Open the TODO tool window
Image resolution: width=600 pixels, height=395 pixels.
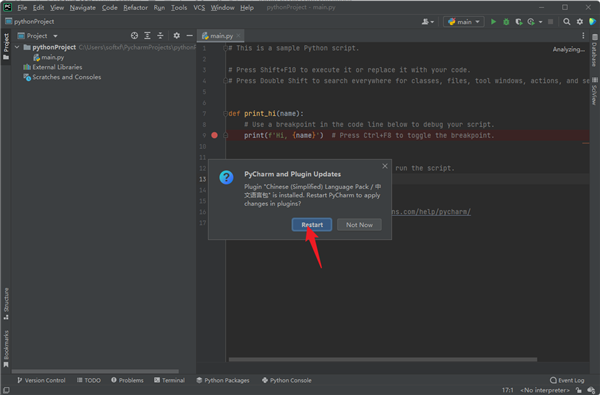click(89, 380)
